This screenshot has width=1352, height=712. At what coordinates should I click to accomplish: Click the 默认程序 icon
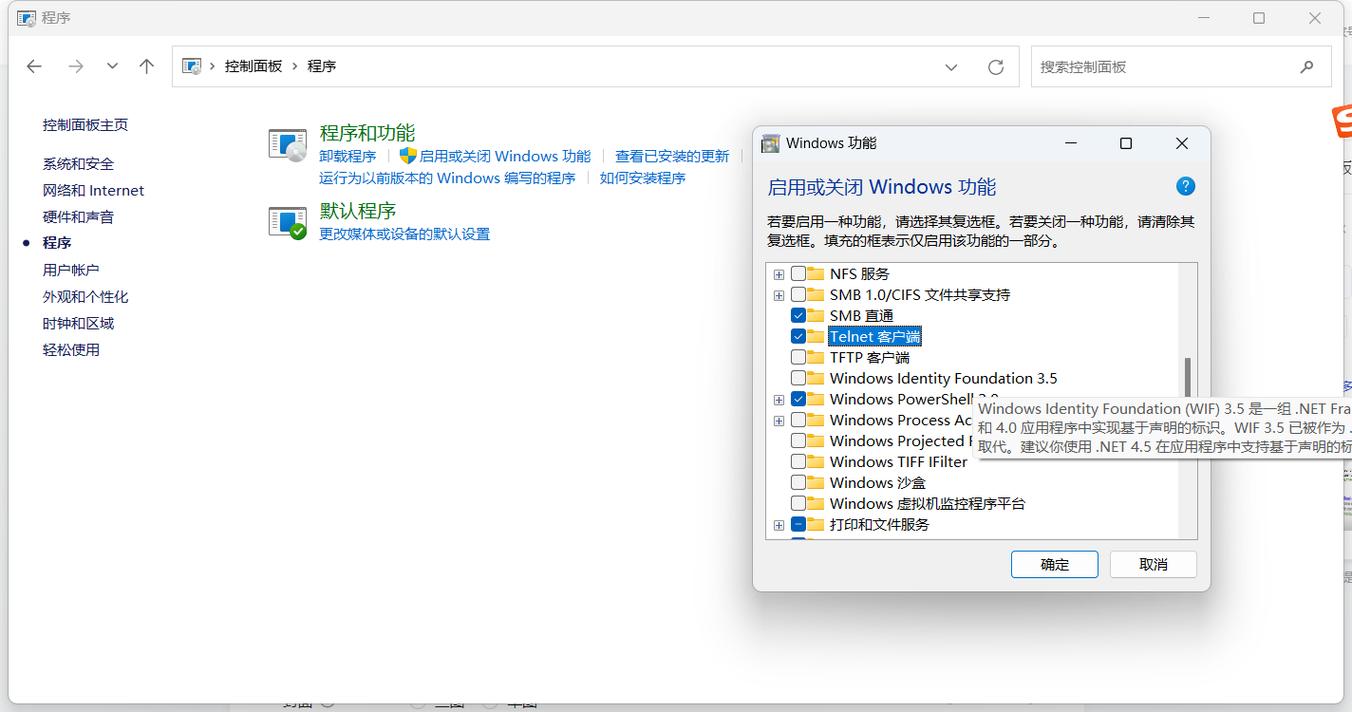[x=288, y=222]
